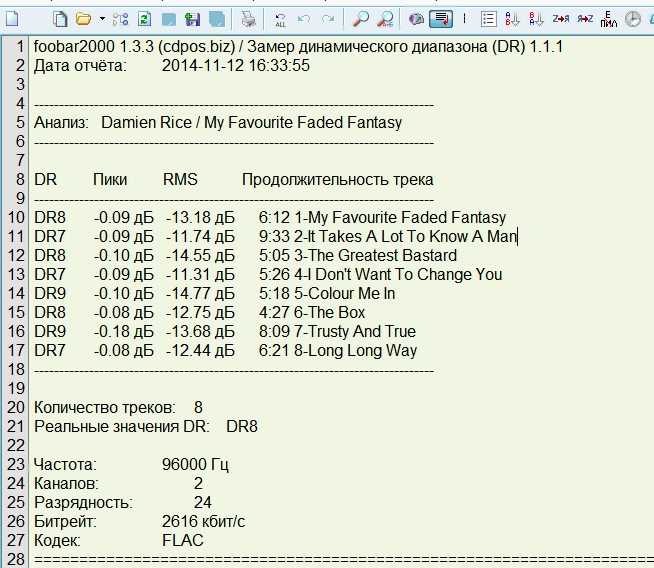Undo all changes with ALL icon

[280, 20]
